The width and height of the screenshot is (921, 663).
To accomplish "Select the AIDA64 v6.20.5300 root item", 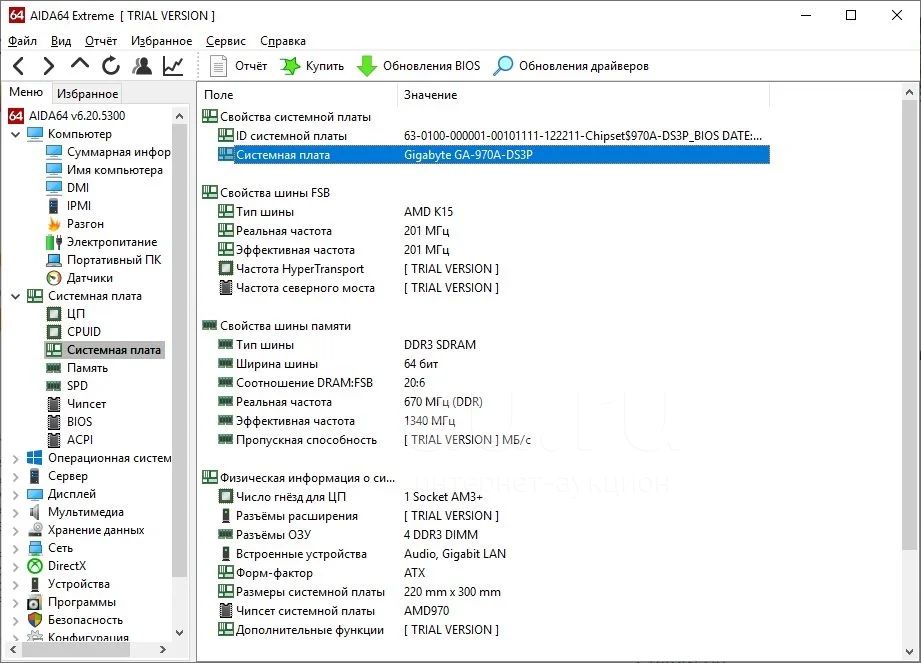I will tap(67, 116).
